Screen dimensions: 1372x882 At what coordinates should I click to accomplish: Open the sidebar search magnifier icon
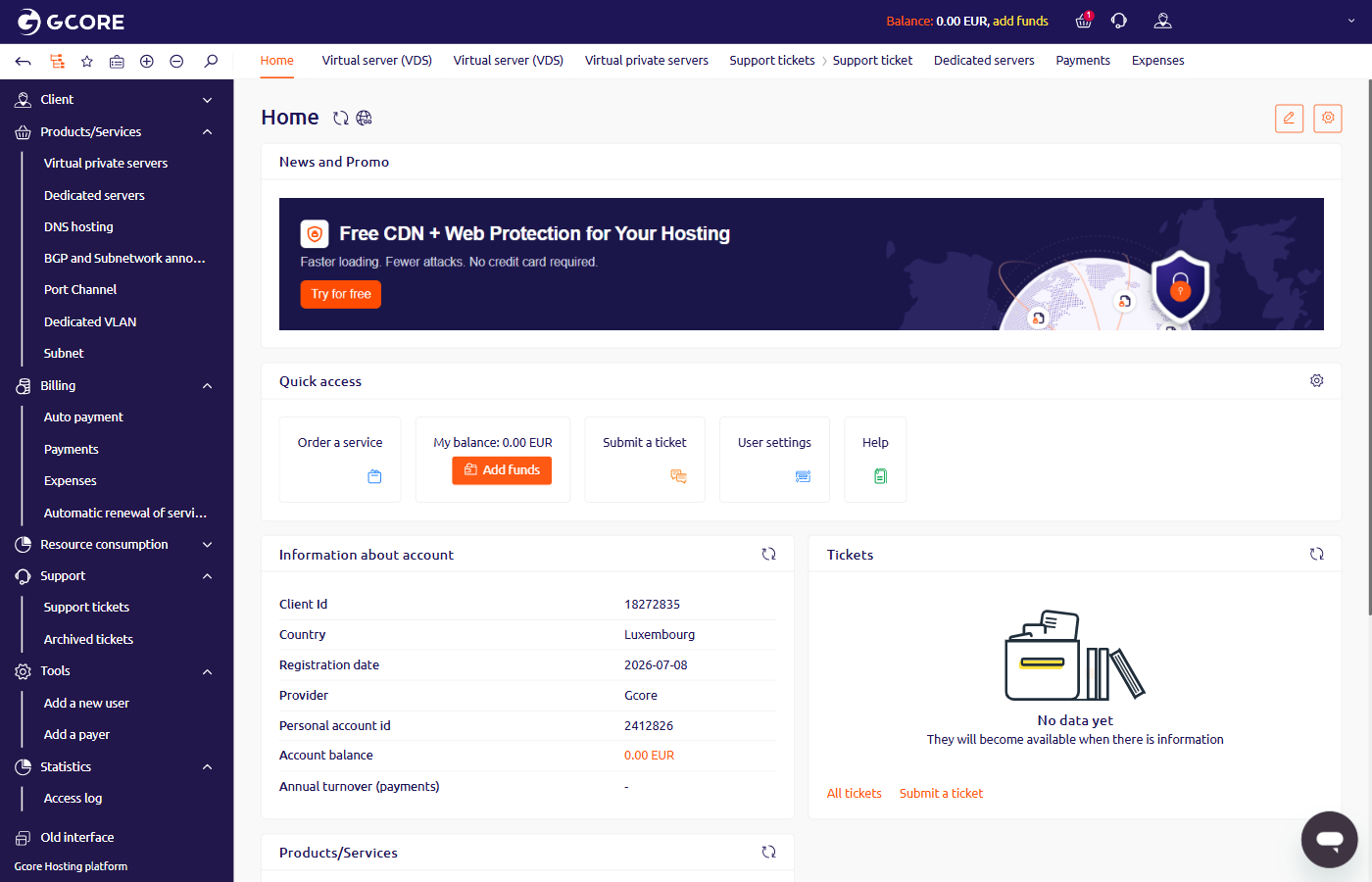click(211, 61)
